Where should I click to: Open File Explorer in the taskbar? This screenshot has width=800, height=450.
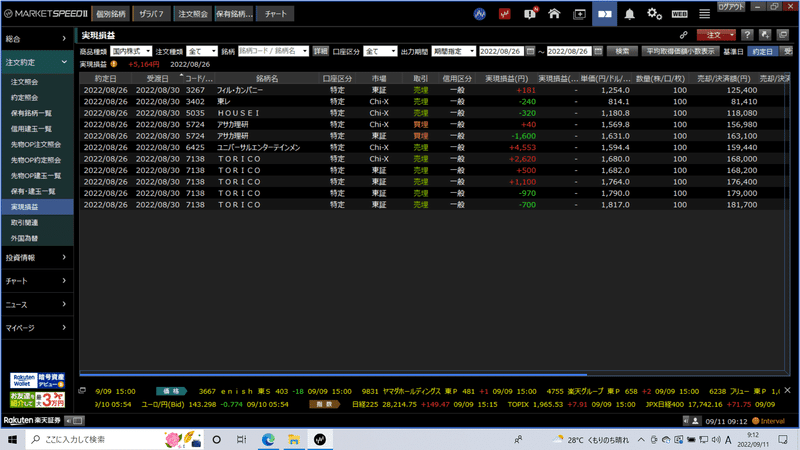coord(293,439)
